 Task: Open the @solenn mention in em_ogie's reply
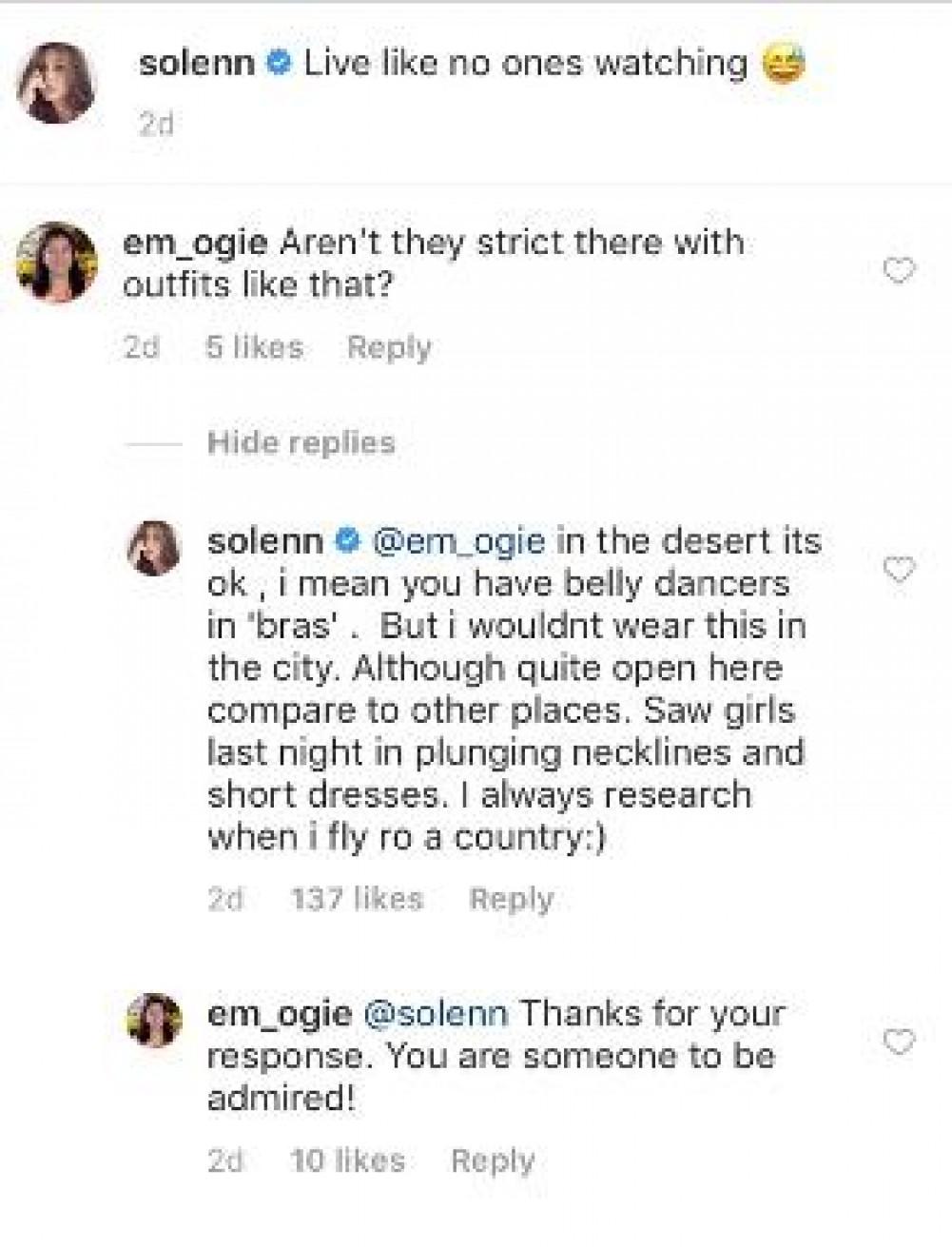437,1013
